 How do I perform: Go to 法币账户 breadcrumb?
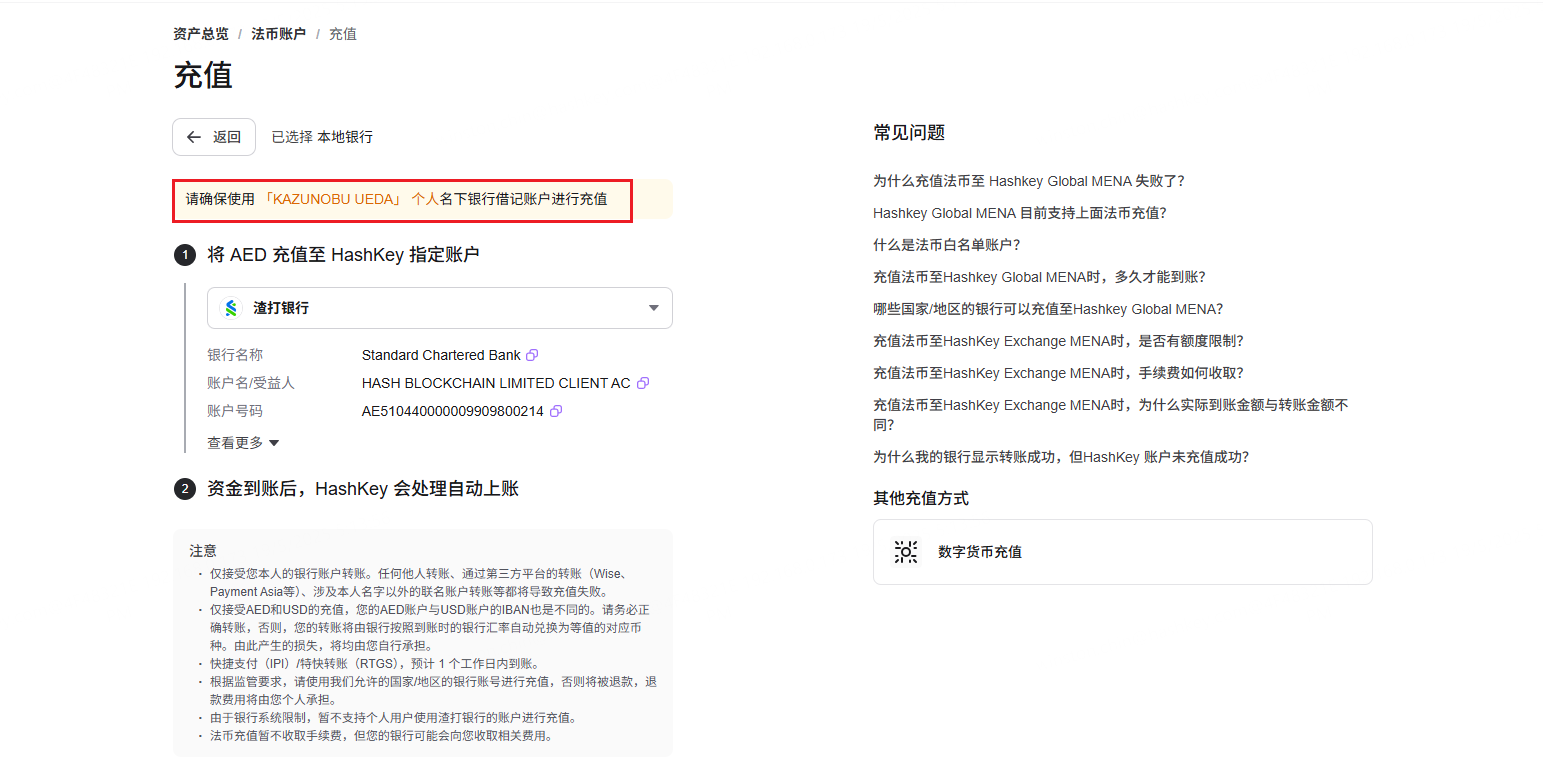pyautogui.click(x=278, y=34)
